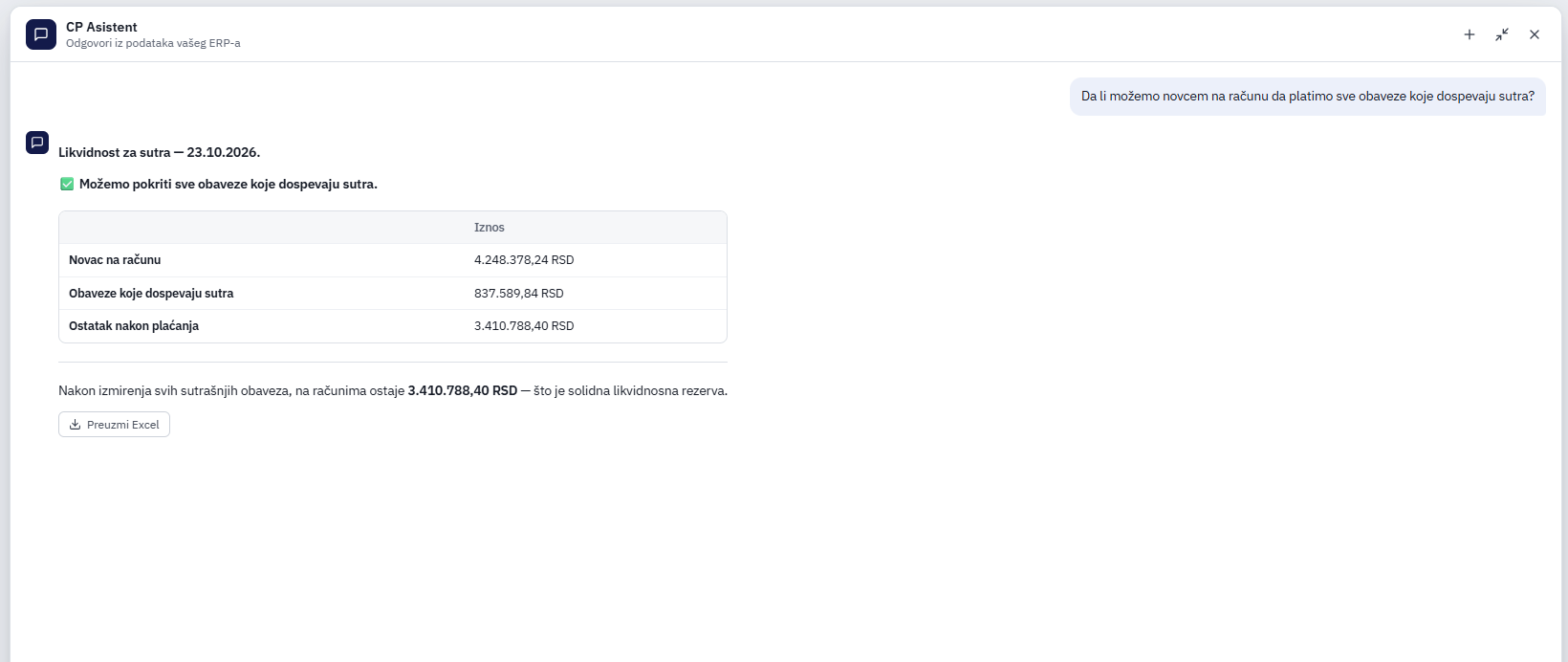Image resolution: width=1568 pixels, height=662 pixels.
Task: Click subtitle 'Odgovori iz podataka vašeg ERP-a'
Action: tap(153, 43)
